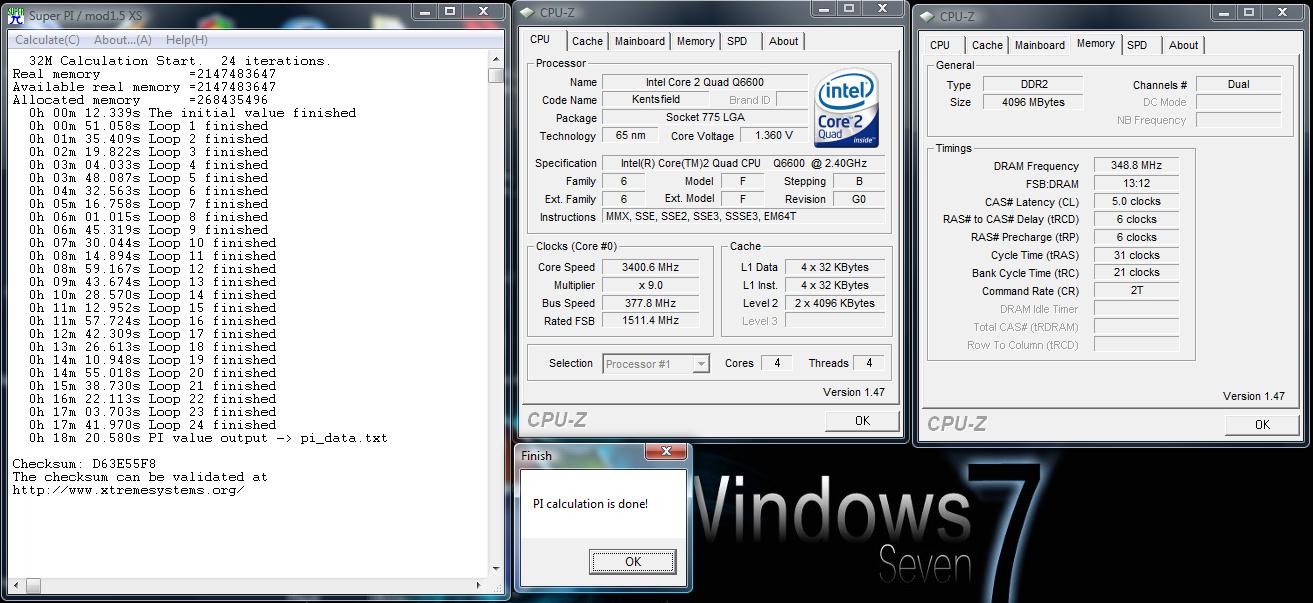Click the Technology value 65 nm

tap(630, 136)
